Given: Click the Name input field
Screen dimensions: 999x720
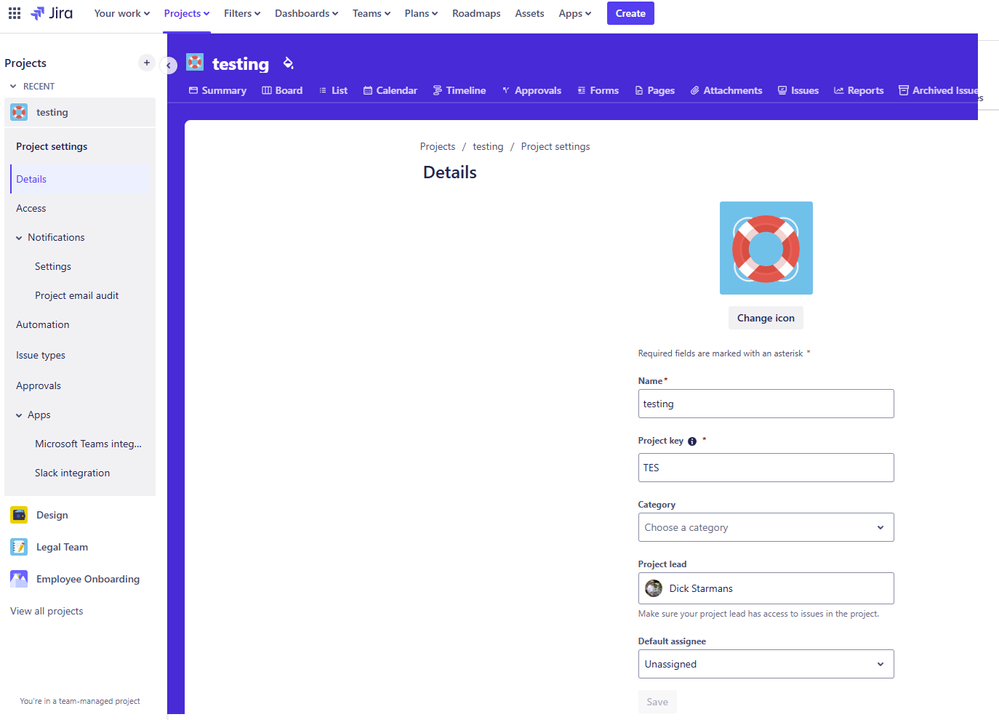Looking at the screenshot, I should click(766, 404).
